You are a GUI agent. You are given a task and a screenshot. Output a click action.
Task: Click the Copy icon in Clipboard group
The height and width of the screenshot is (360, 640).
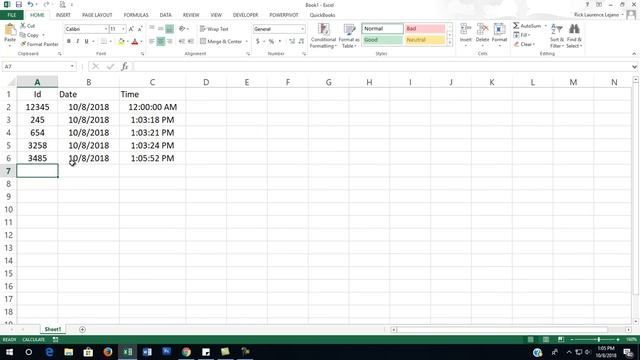point(23,35)
